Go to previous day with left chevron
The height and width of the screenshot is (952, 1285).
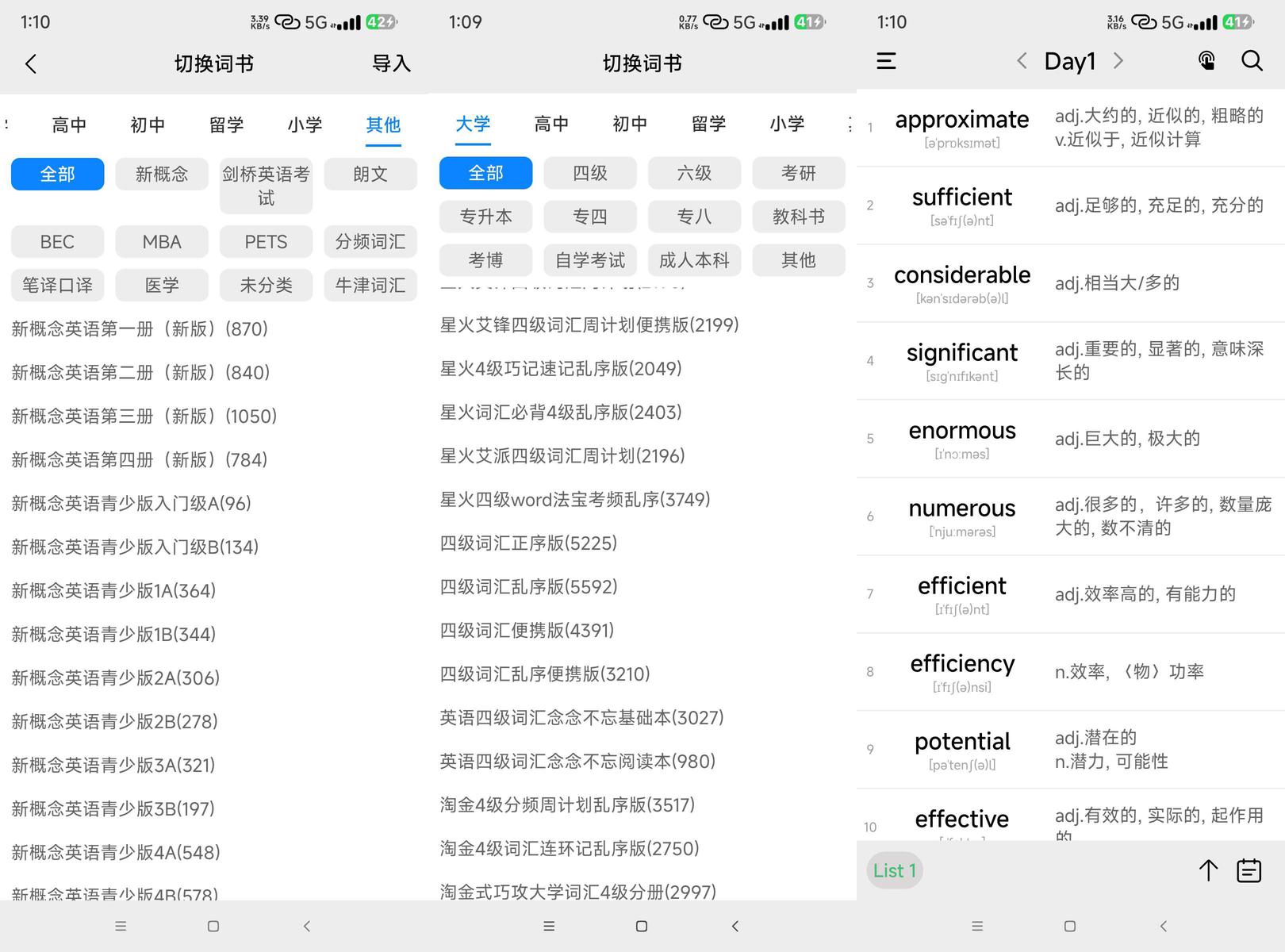click(1022, 61)
